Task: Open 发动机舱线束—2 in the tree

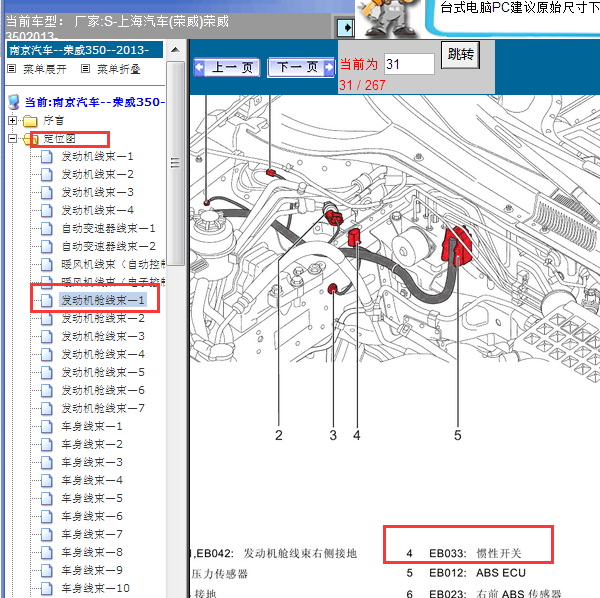Action: [x=103, y=318]
